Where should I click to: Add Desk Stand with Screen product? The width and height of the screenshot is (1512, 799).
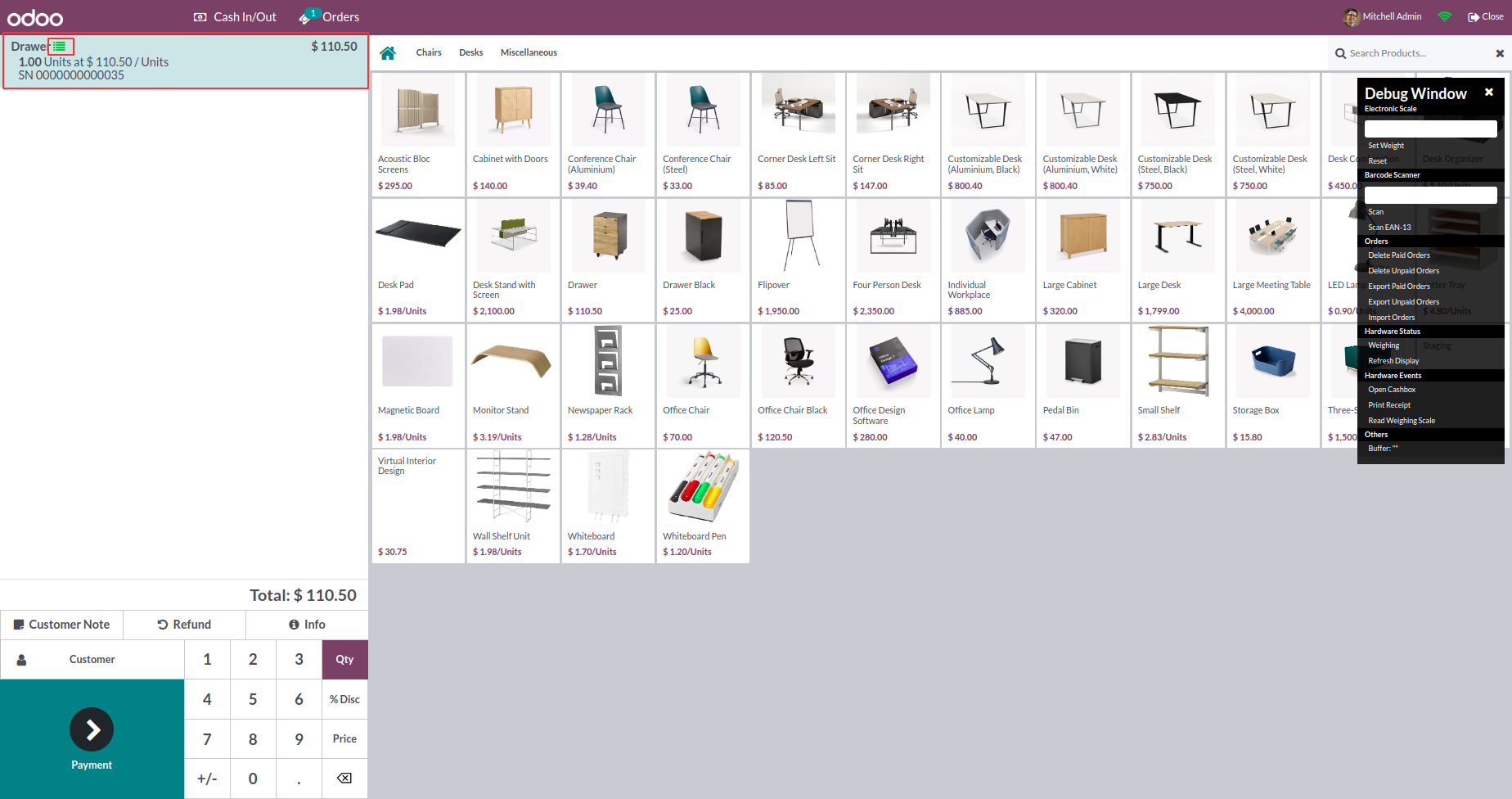(x=513, y=260)
